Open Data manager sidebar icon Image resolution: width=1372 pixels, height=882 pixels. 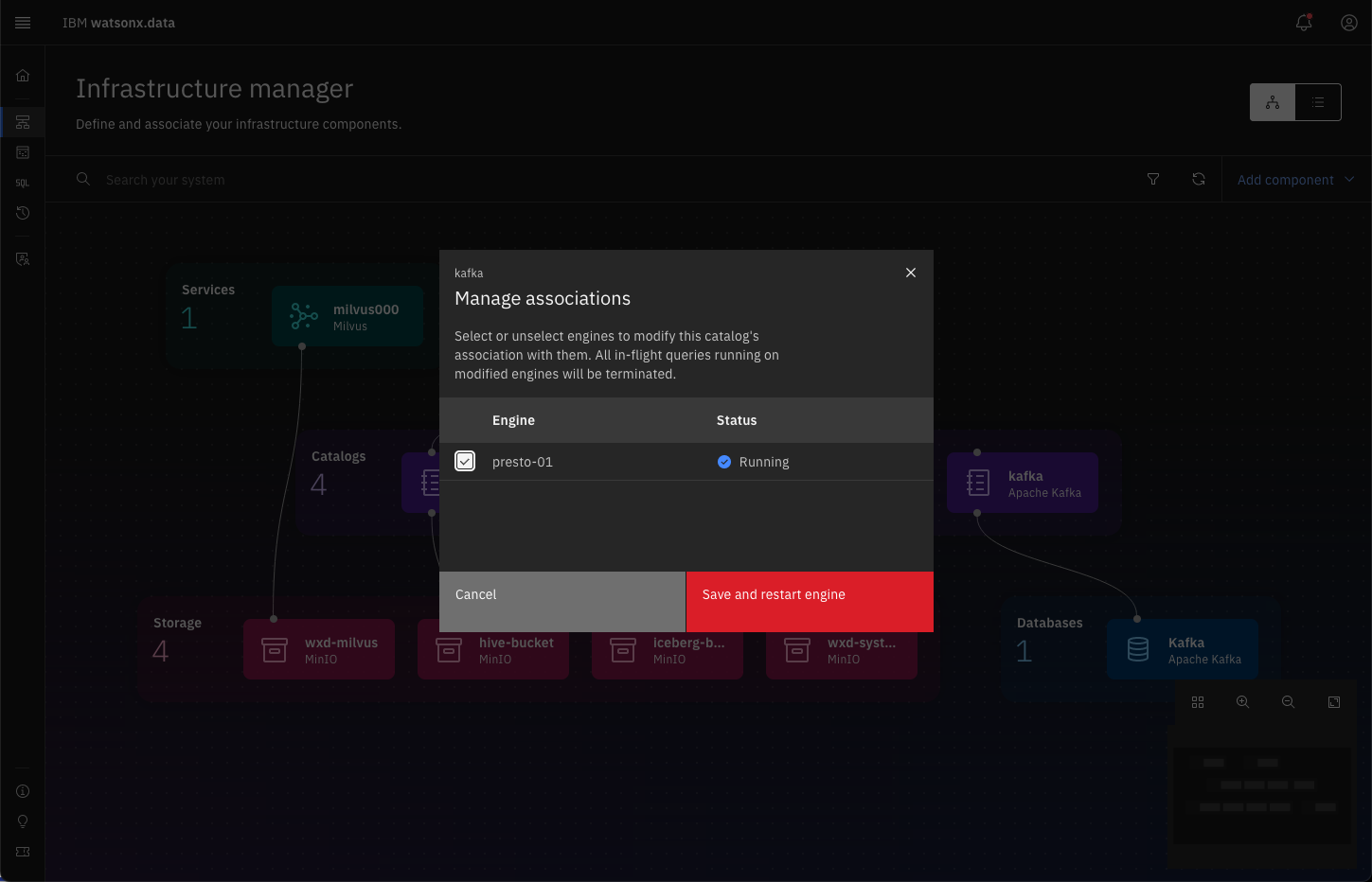23,152
